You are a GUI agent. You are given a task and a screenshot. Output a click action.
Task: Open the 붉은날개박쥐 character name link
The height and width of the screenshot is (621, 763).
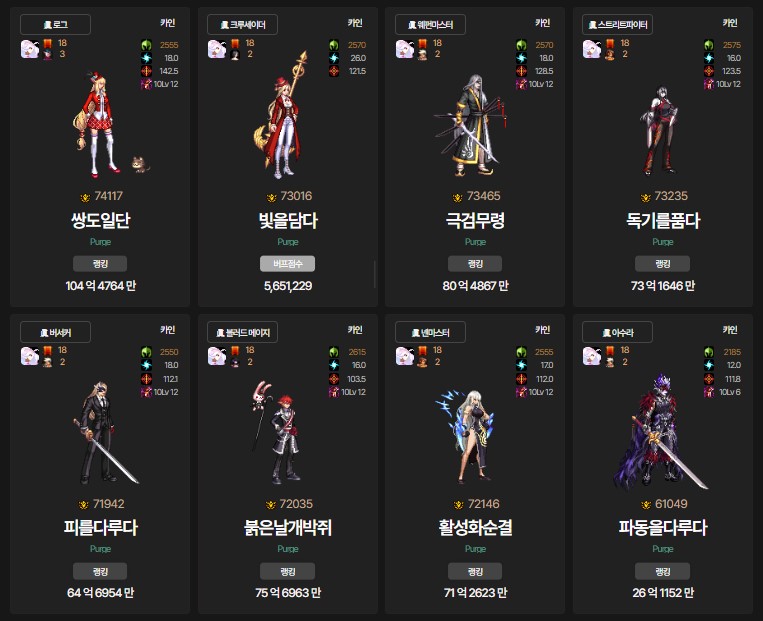coord(288,528)
